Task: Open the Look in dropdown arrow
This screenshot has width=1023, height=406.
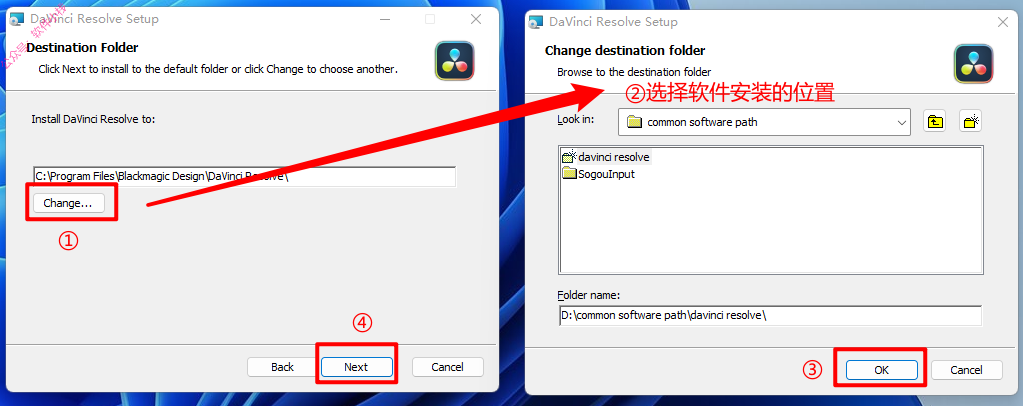Action: tap(902, 122)
